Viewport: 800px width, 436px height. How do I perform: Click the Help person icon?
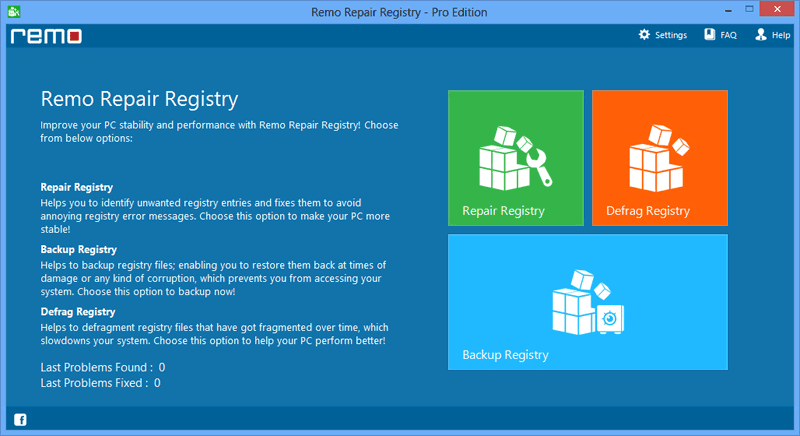click(761, 35)
